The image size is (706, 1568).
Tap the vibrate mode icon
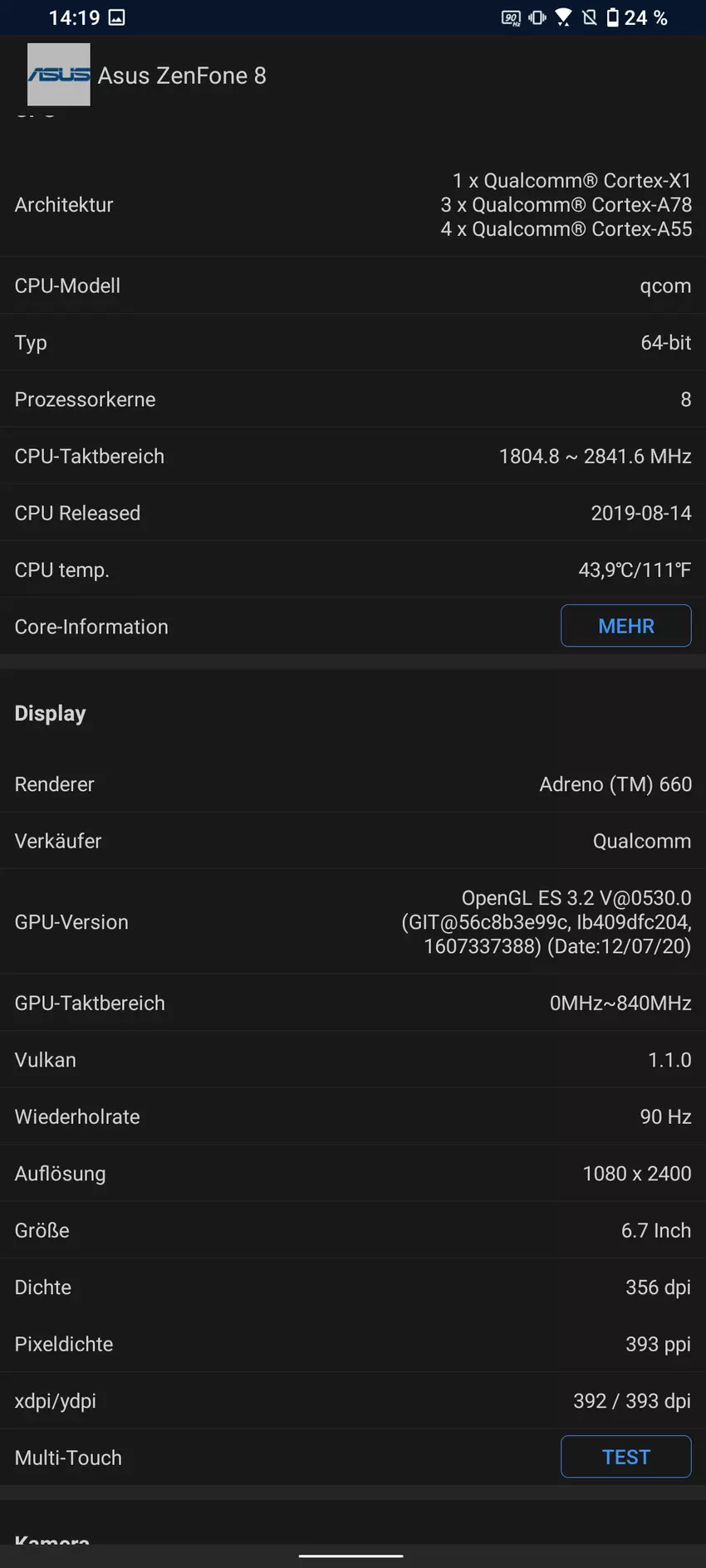click(537, 17)
